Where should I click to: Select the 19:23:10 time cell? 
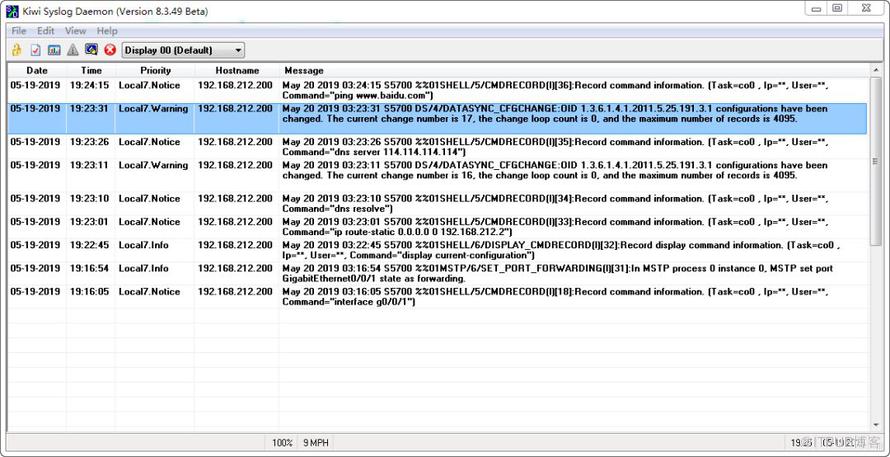pos(90,199)
